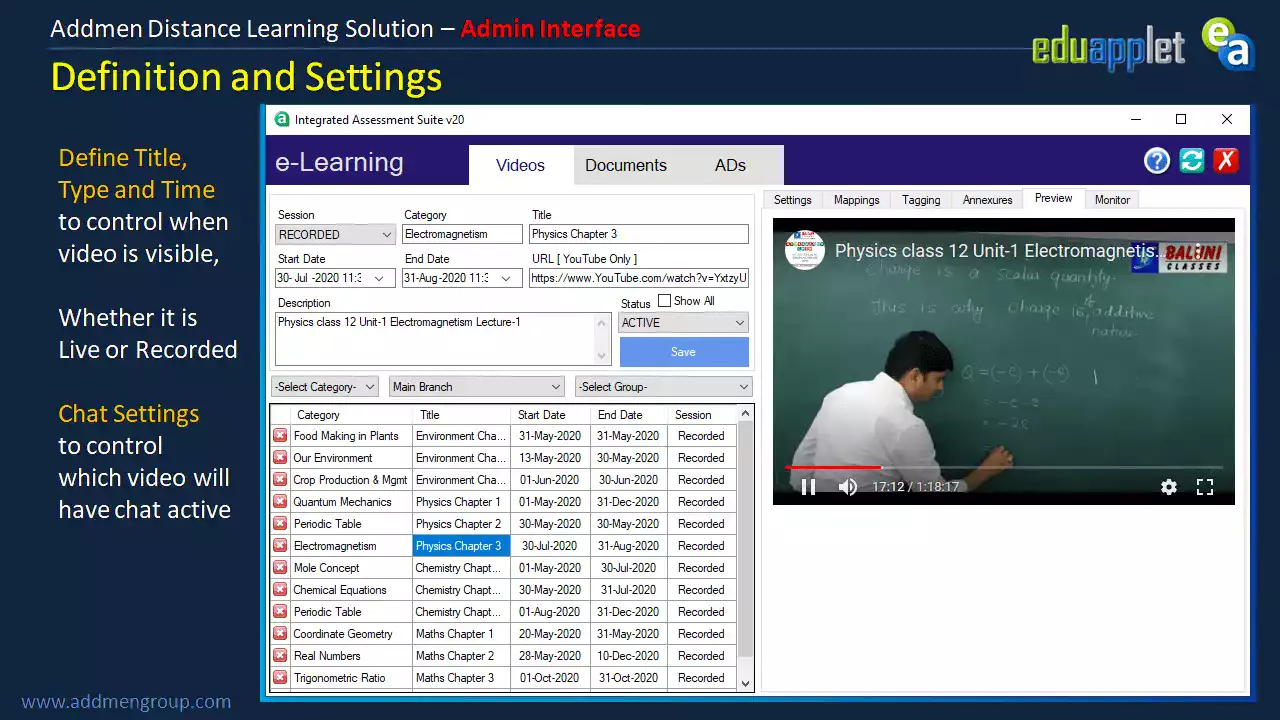This screenshot has width=1280, height=720.
Task: Expand the Select Group dropdown
Action: (743, 387)
